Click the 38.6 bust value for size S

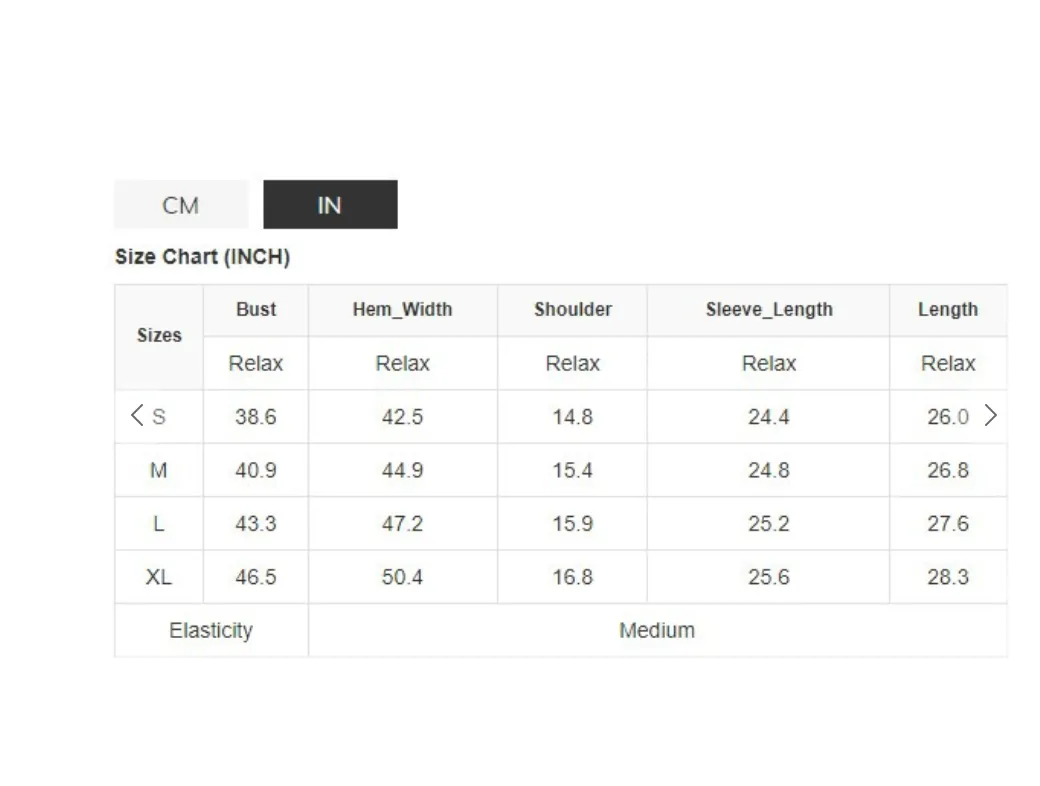tap(256, 417)
